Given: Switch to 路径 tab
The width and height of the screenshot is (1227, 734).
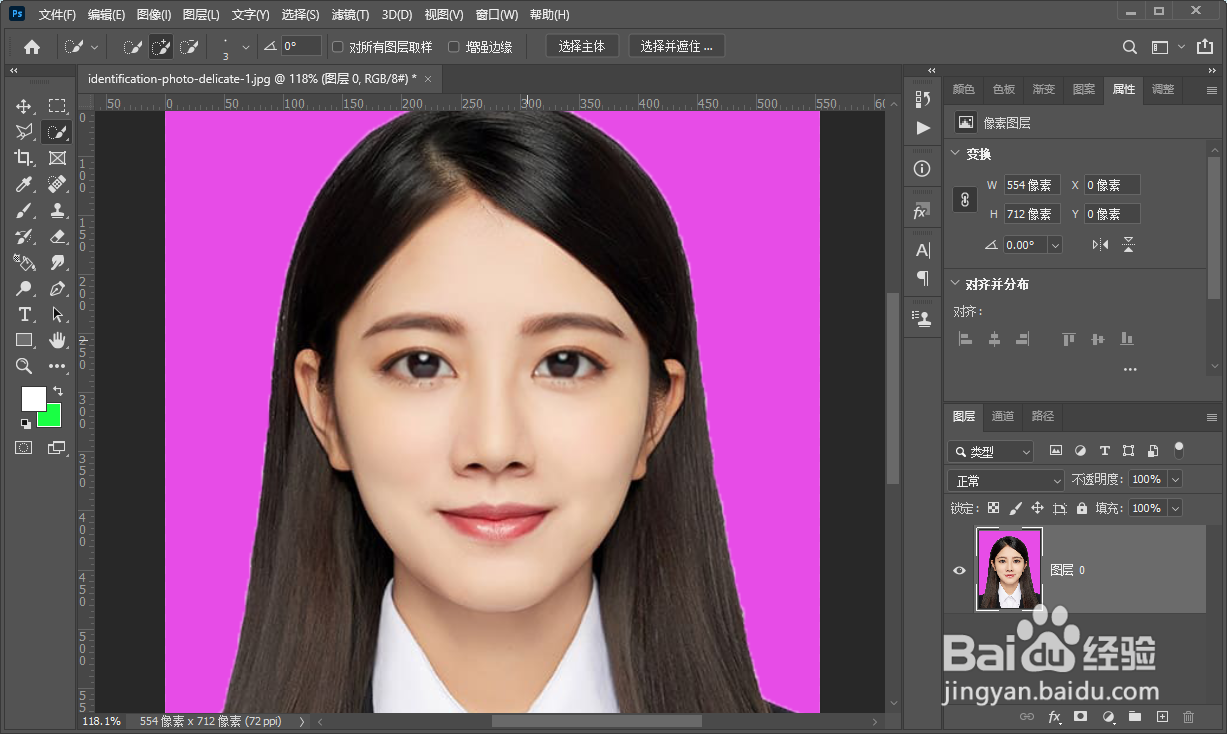Looking at the screenshot, I should pyautogui.click(x=1043, y=416).
